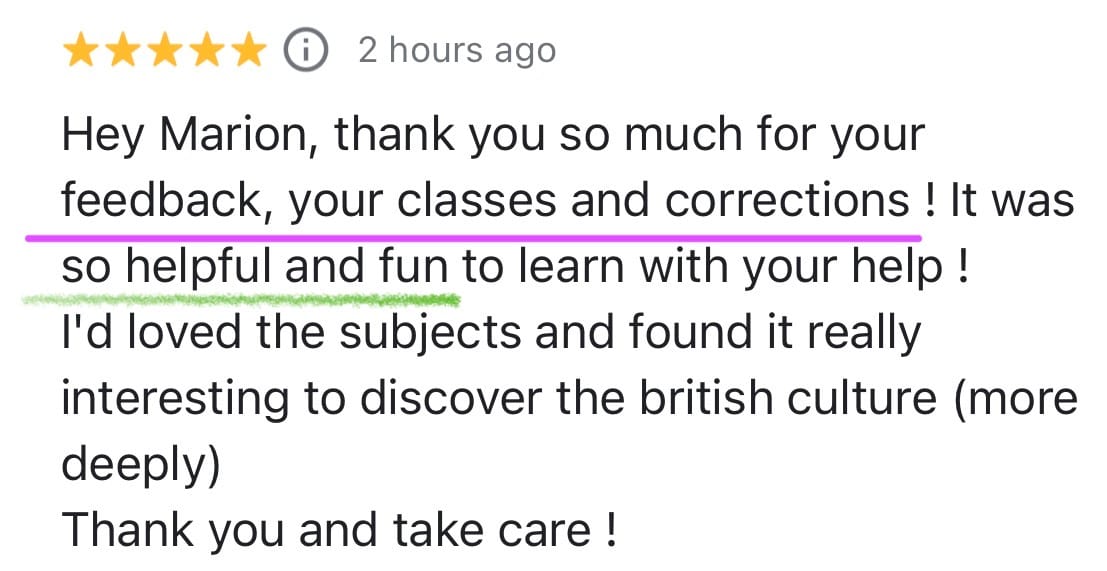
Task: Click the fifth yellow rating star
Action: pyautogui.click(x=248, y=50)
